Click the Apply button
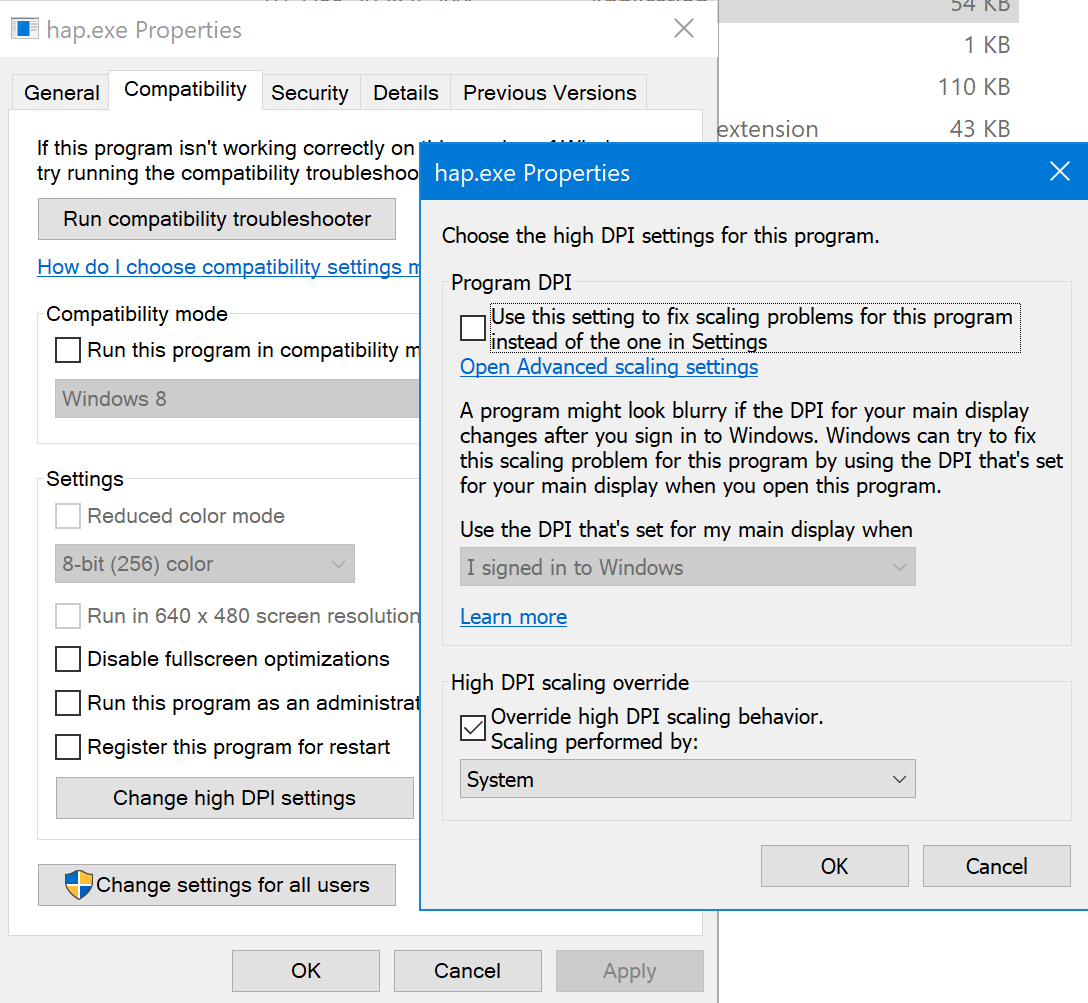1088x1003 pixels. [629, 970]
